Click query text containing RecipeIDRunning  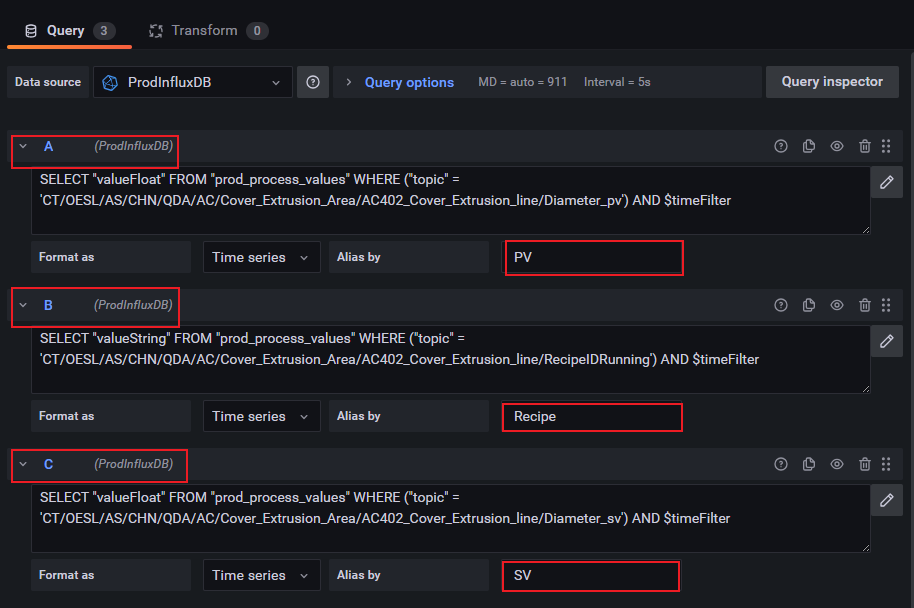[x=450, y=360]
